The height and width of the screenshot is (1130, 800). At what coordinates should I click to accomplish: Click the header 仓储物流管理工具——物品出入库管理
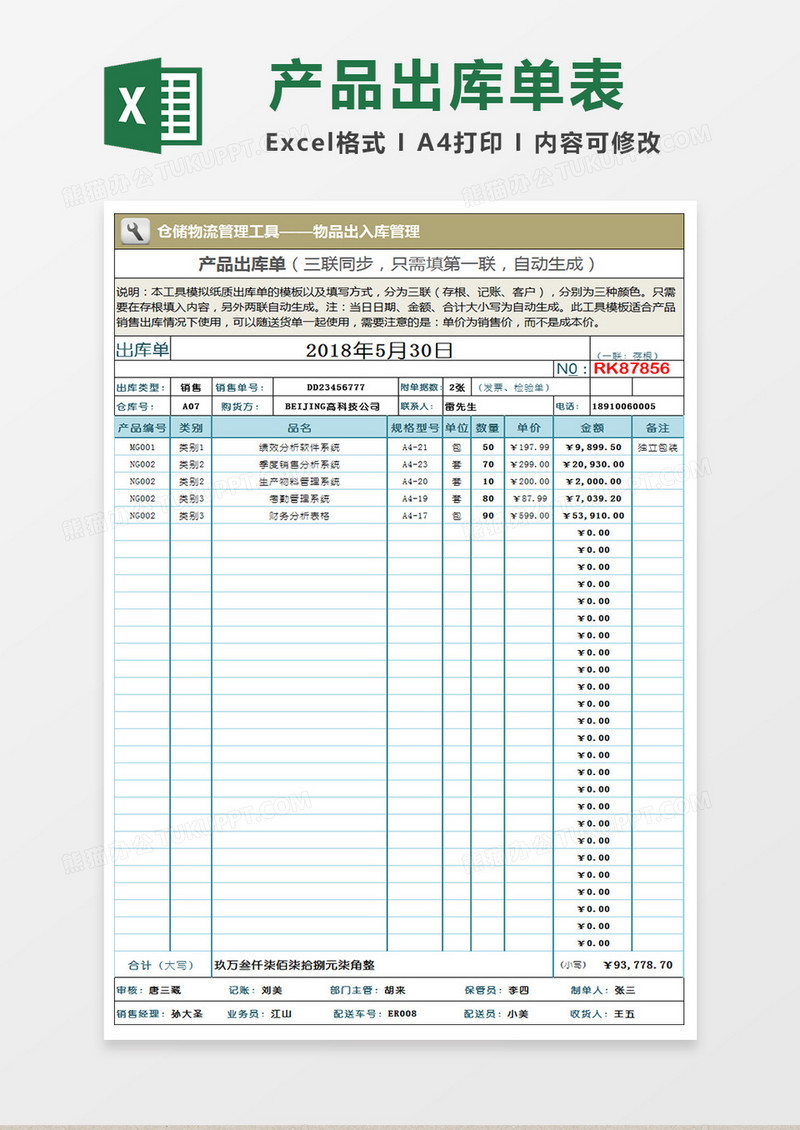(288, 231)
